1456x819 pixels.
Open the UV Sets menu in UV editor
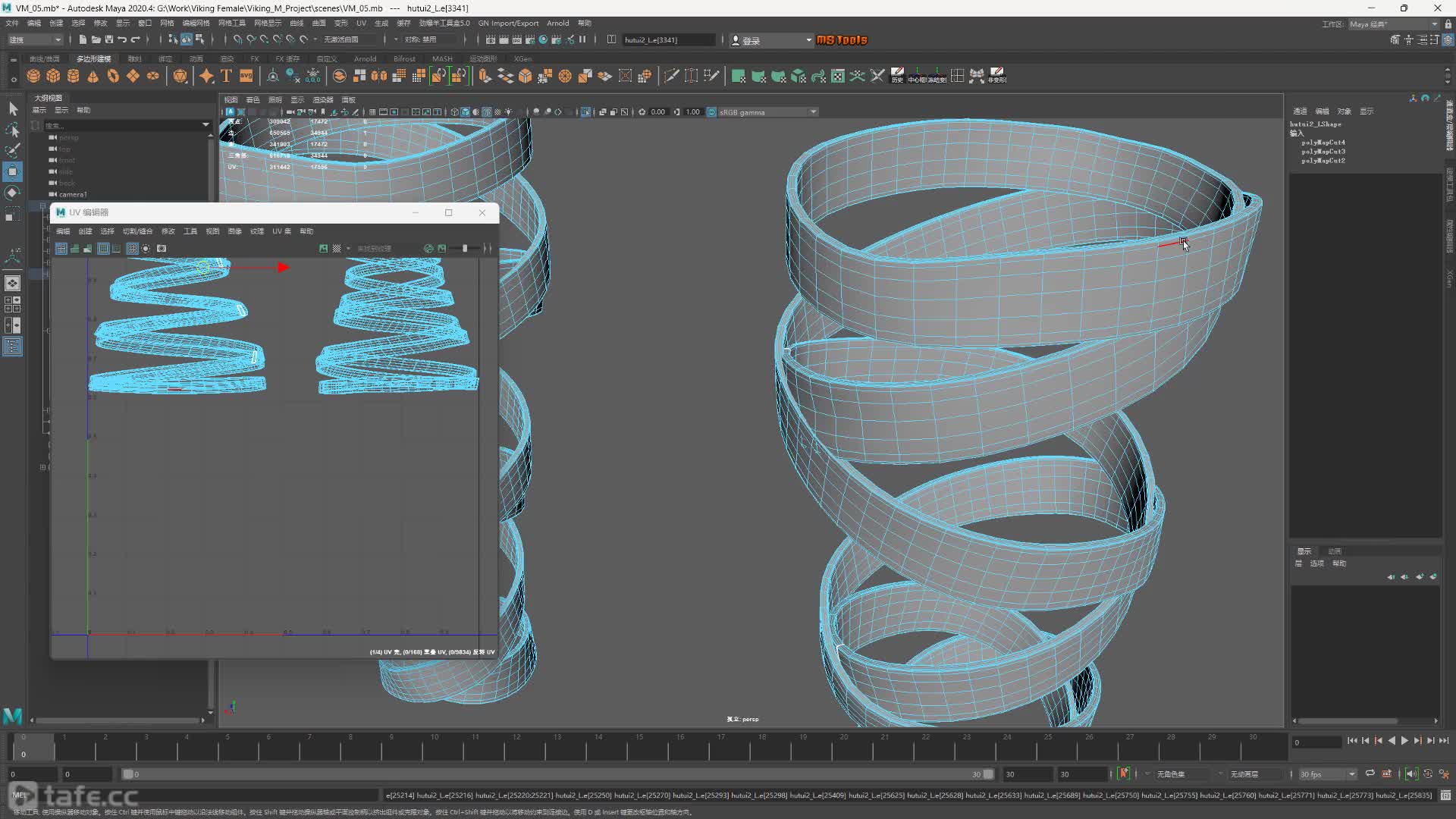click(281, 231)
